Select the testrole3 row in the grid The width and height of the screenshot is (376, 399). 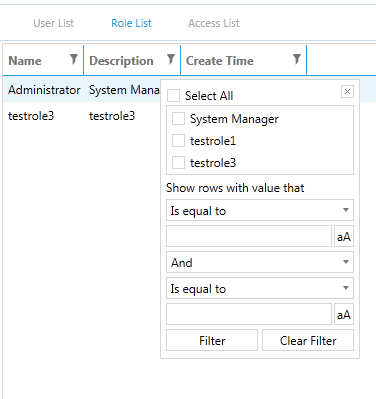tap(82, 116)
